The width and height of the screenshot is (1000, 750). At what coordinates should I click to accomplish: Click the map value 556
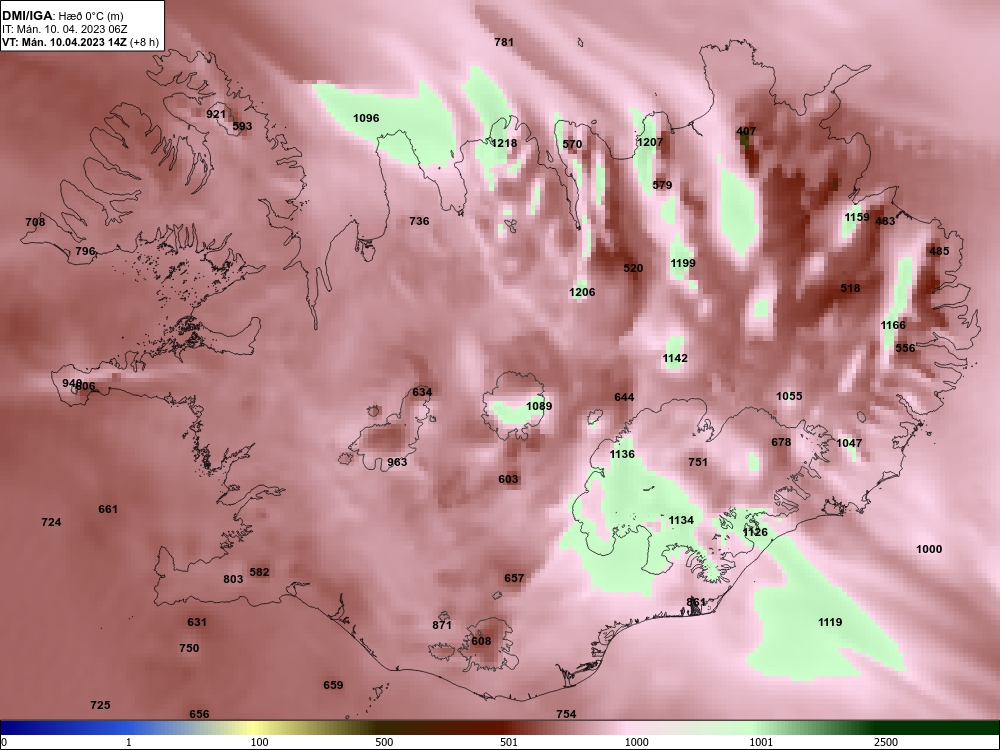click(905, 348)
